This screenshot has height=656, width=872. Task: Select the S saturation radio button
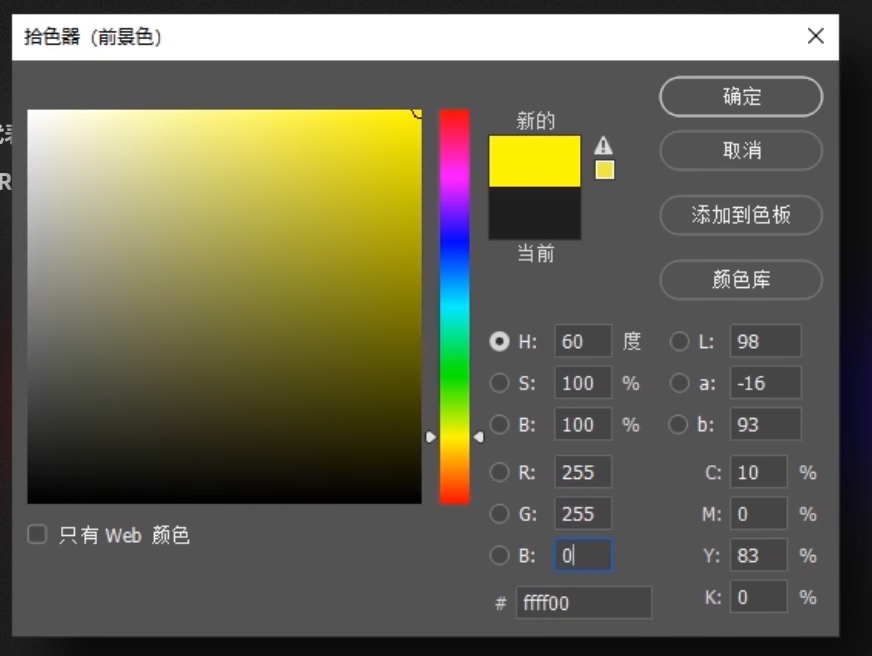click(x=499, y=383)
